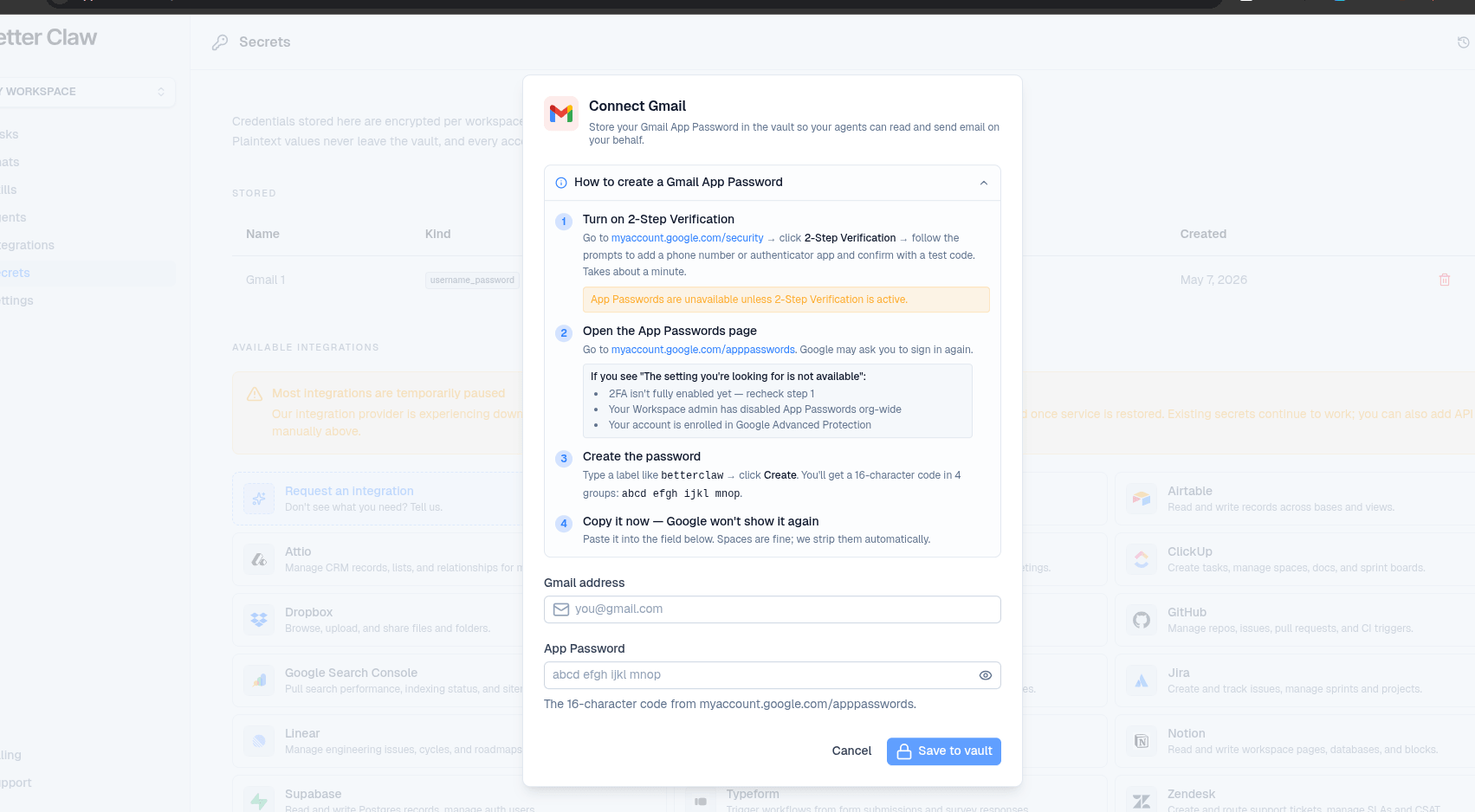Click the GitHub card title
The height and width of the screenshot is (812, 1475).
[x=1187, y=612]
